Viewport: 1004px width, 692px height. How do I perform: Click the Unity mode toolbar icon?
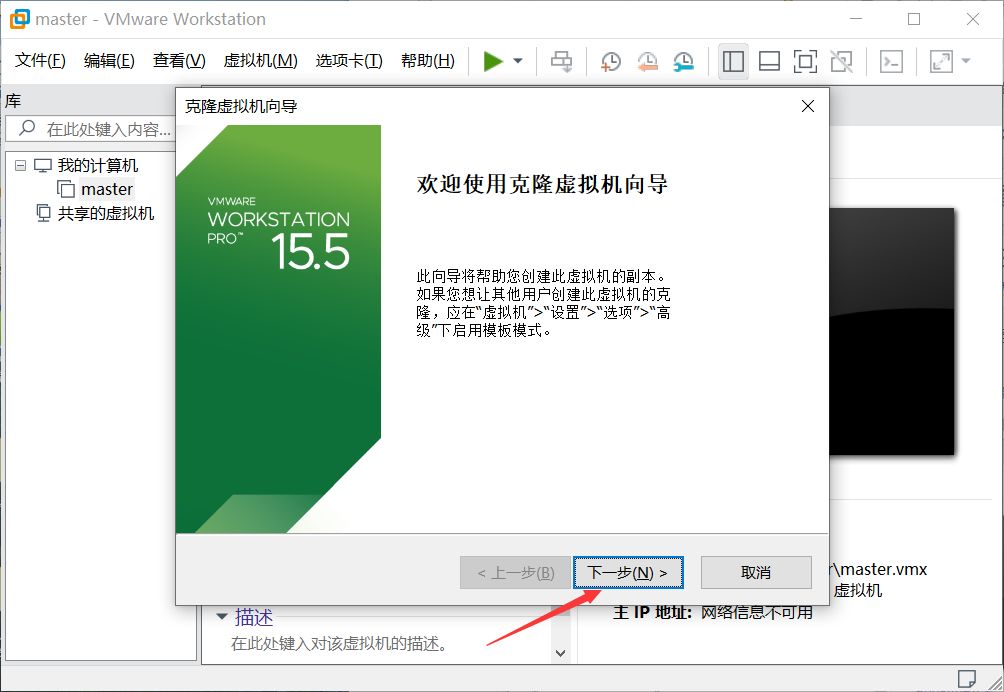[x=841, y=61]
